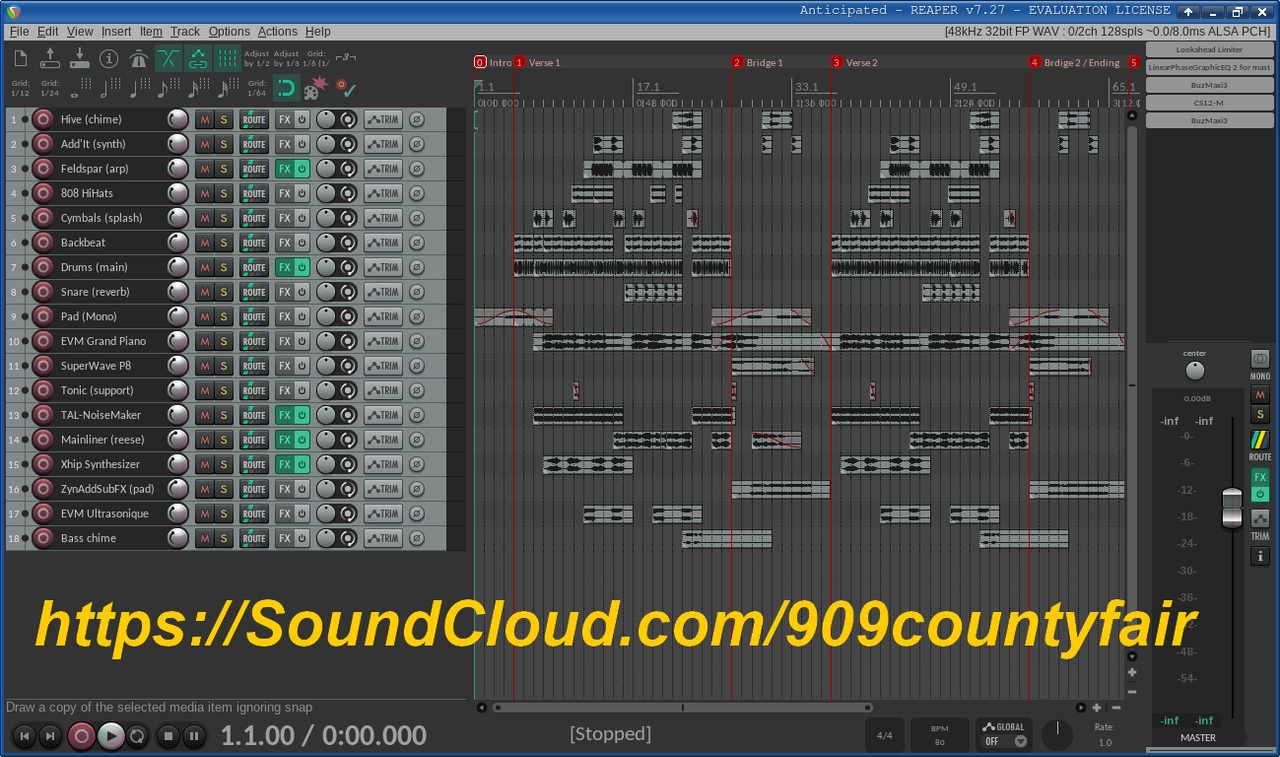The height and width of the screenshot is (757, 1280).
Task: Click the triplet bracket 3 icon
Action: point(345,58)
